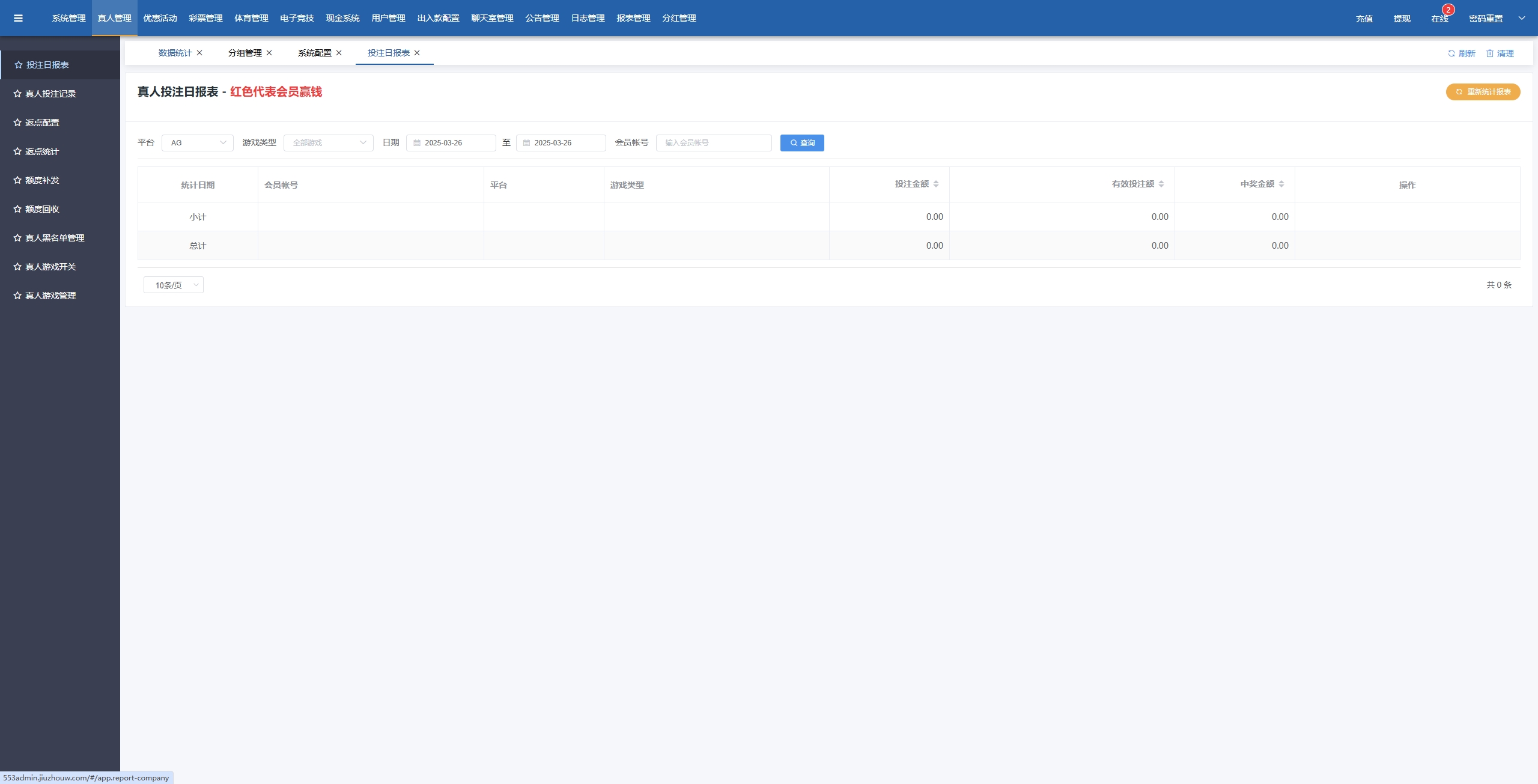Click the 会员帐号 input field
The height and width of the screenshot is (784, 1538).
[x=714, y=143]
